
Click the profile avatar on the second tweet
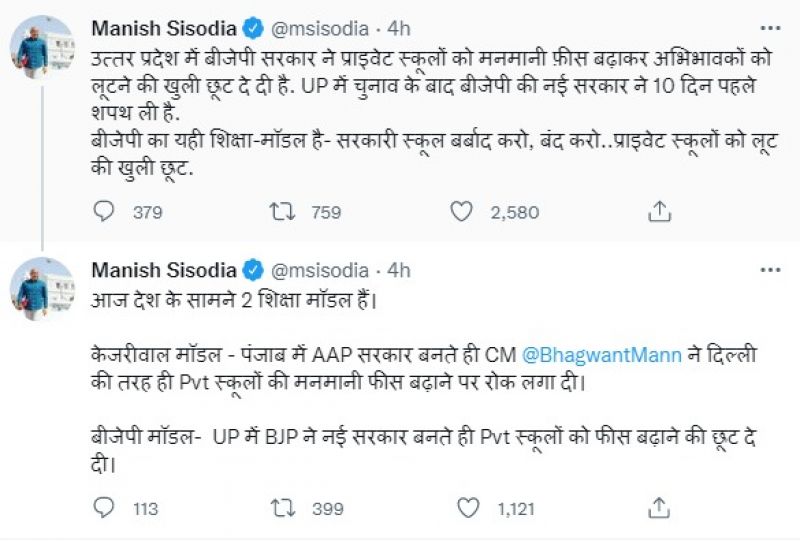point(41,289)
